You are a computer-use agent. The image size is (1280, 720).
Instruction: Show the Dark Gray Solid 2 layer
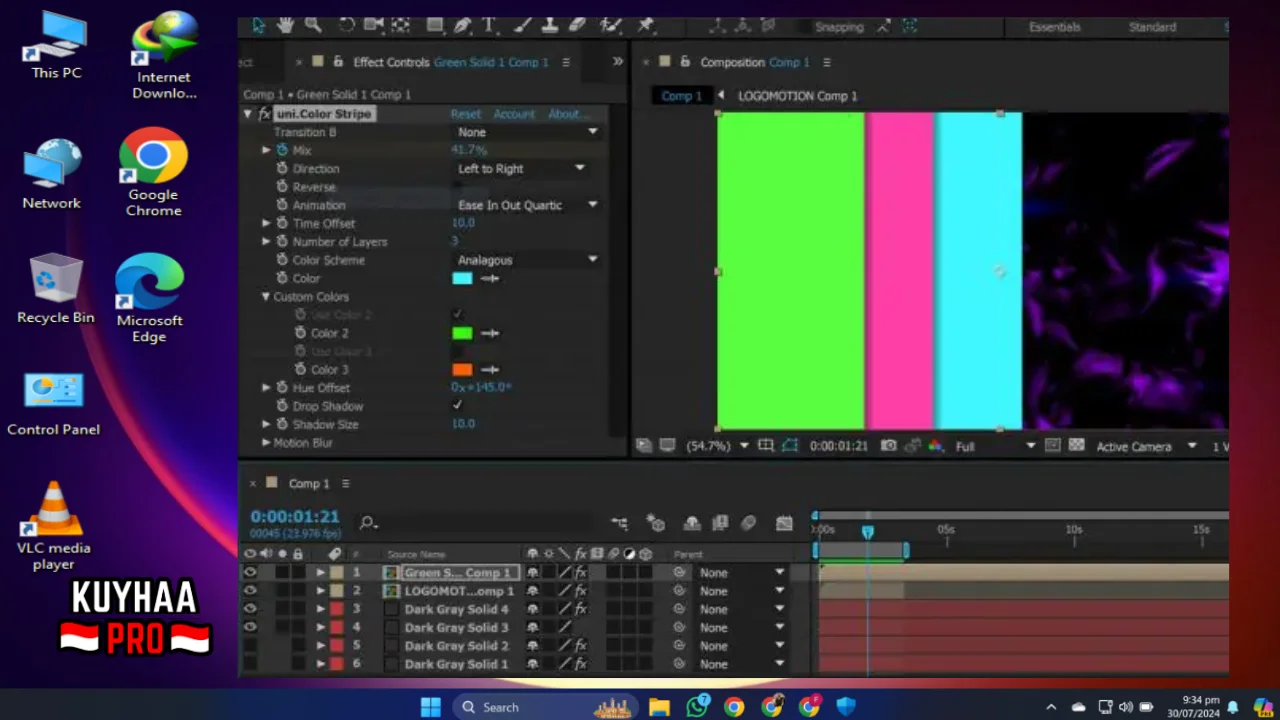tap(250, 646)
